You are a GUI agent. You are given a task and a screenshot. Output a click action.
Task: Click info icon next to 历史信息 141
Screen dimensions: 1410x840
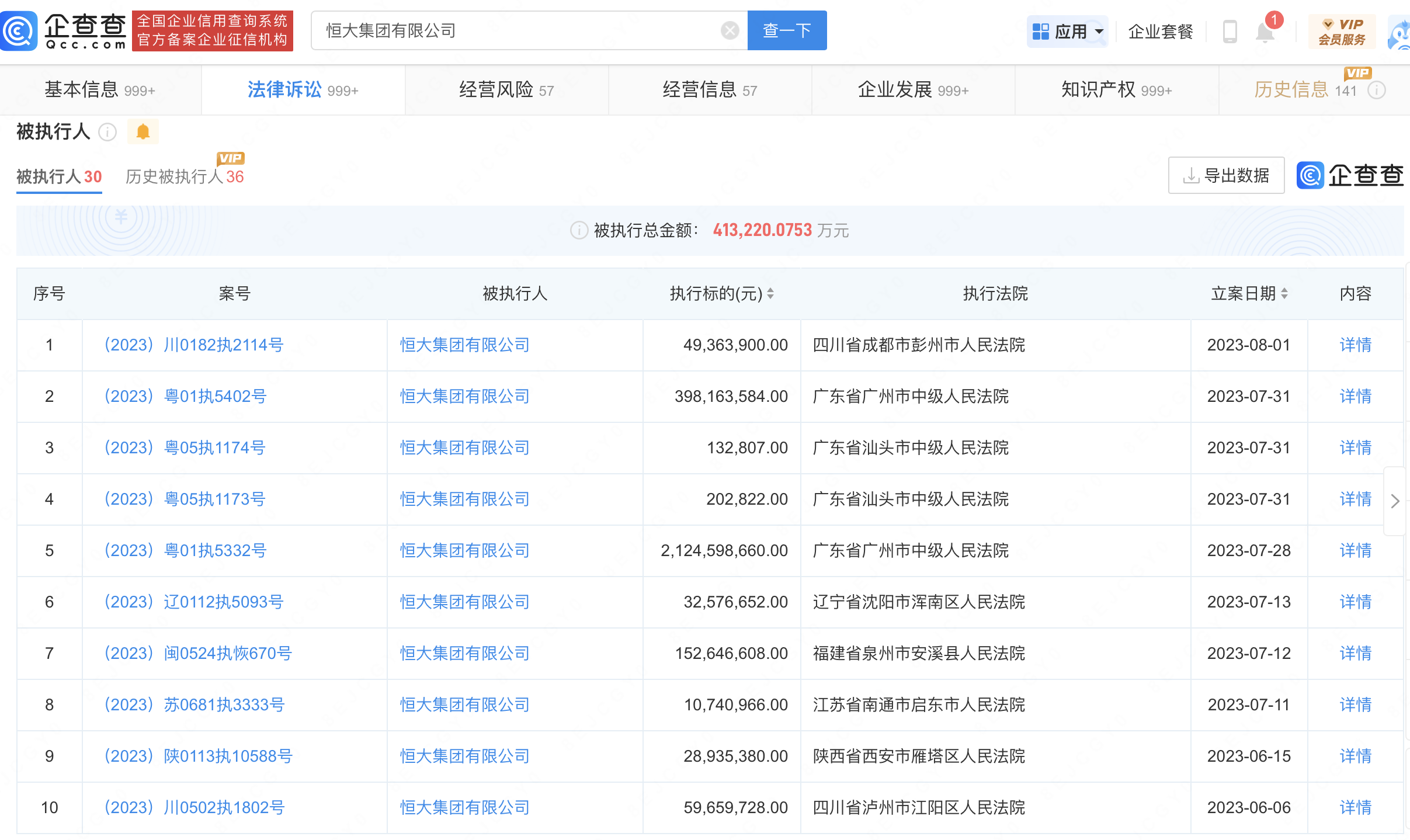pyautogui.click(x=1377, y=91)
